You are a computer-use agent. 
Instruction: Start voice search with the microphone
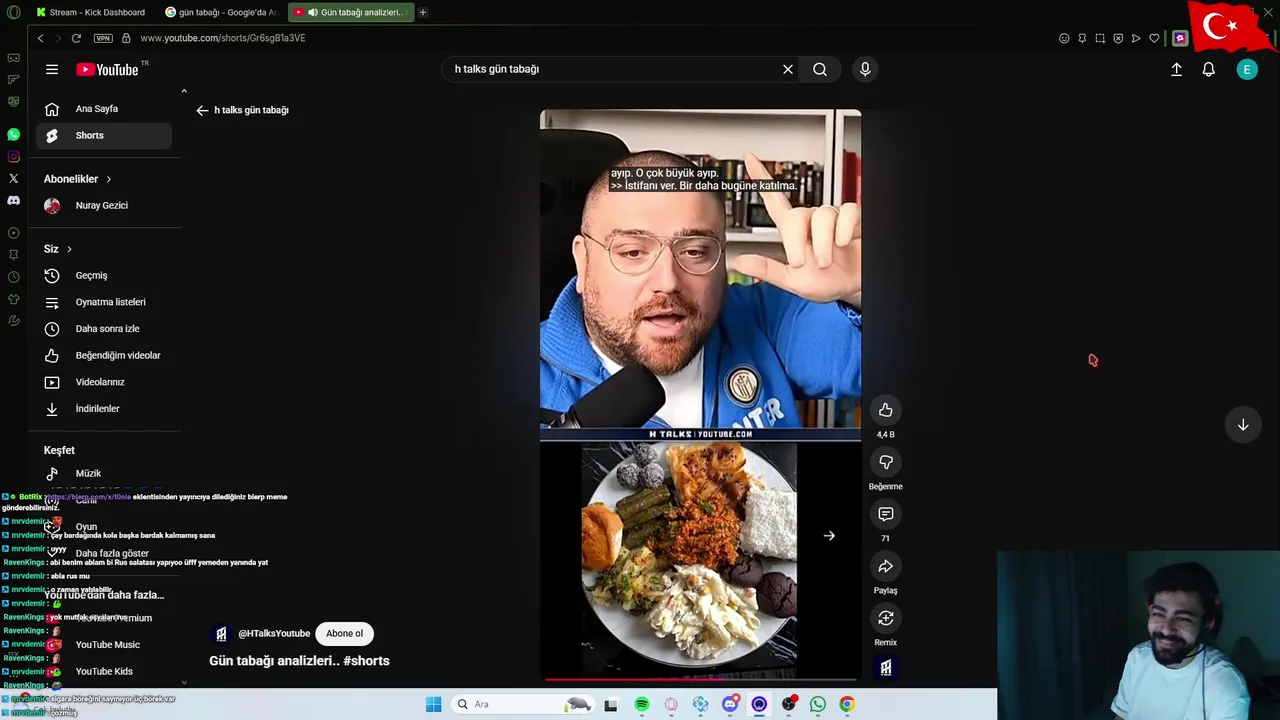[x=865, y=69]
